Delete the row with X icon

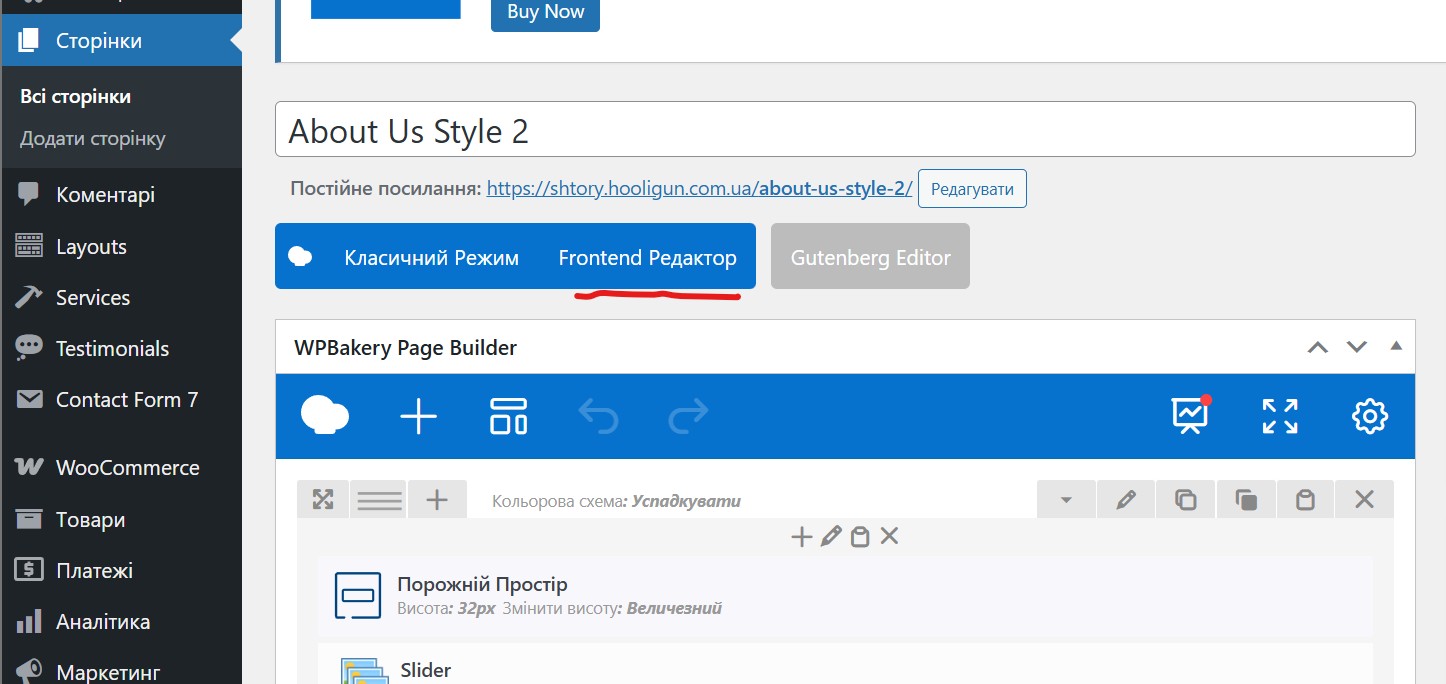[x=1364, y=500]
